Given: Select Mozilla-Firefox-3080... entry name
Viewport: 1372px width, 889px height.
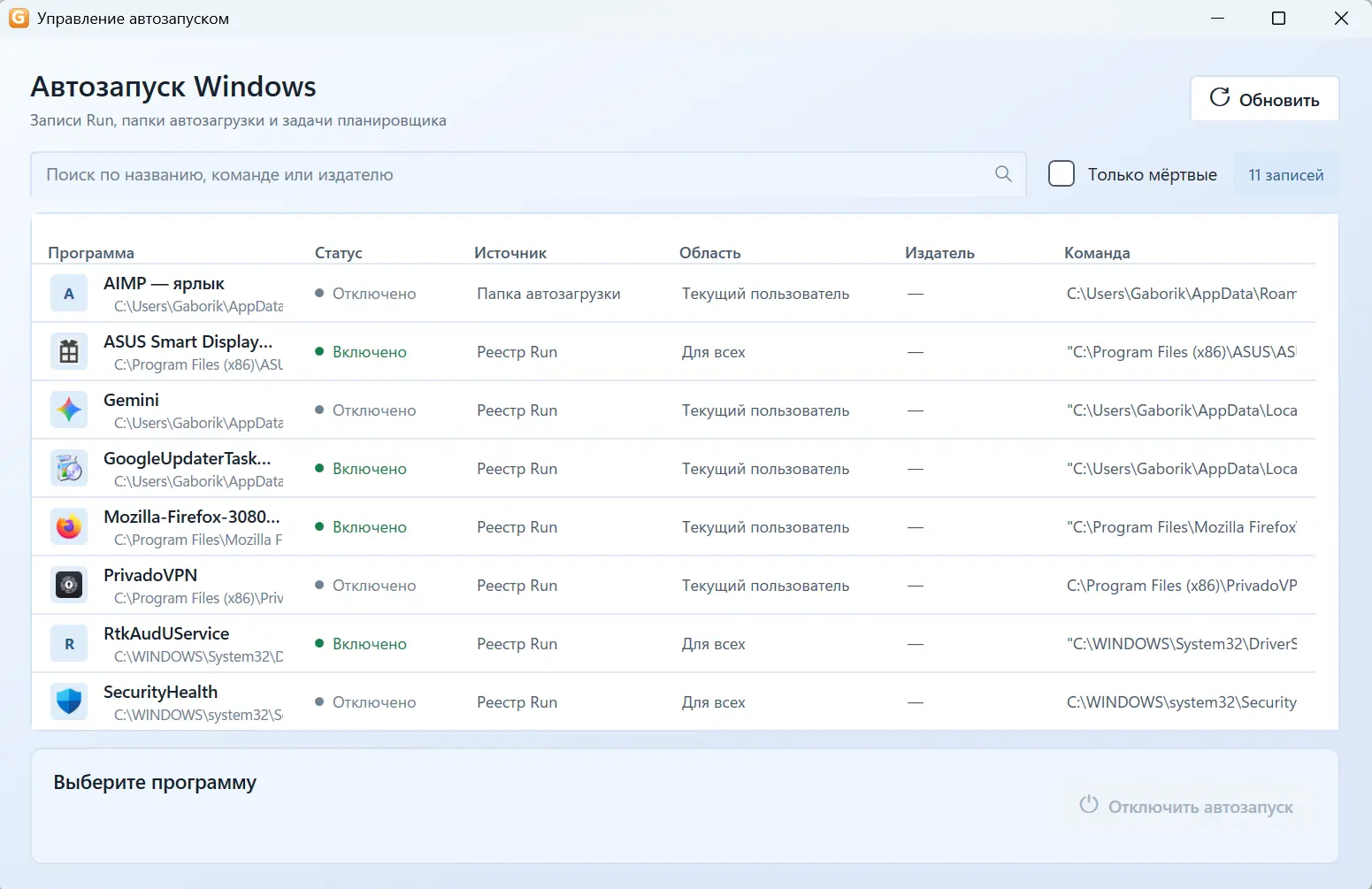Looking at the screenshot, I should pyautogui.click(x=192, y=517).
